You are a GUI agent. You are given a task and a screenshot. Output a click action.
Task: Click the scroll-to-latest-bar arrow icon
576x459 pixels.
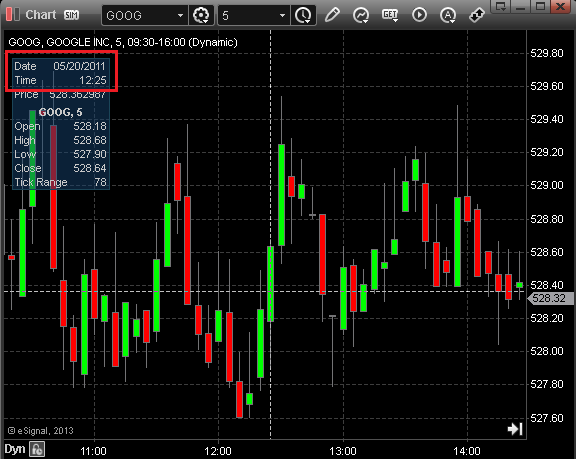[515, 429]
